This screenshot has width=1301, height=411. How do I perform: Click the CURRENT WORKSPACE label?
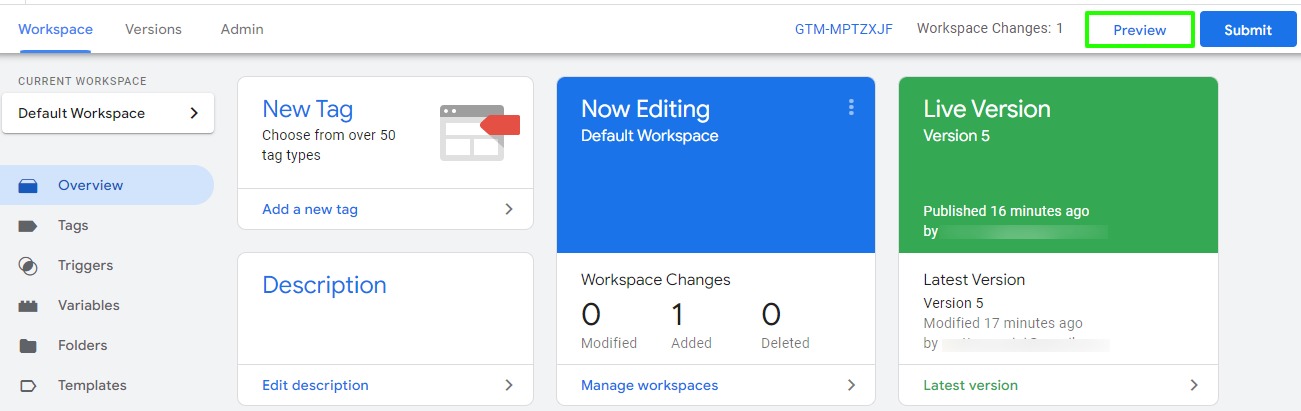[x=82, y=81]
